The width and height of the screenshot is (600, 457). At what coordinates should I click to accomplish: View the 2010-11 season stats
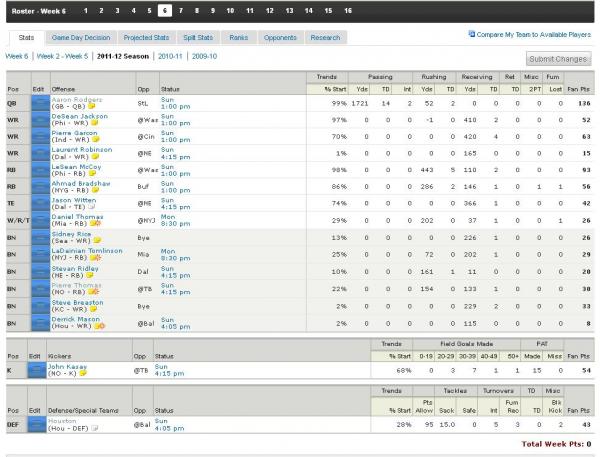click(171, 56)
